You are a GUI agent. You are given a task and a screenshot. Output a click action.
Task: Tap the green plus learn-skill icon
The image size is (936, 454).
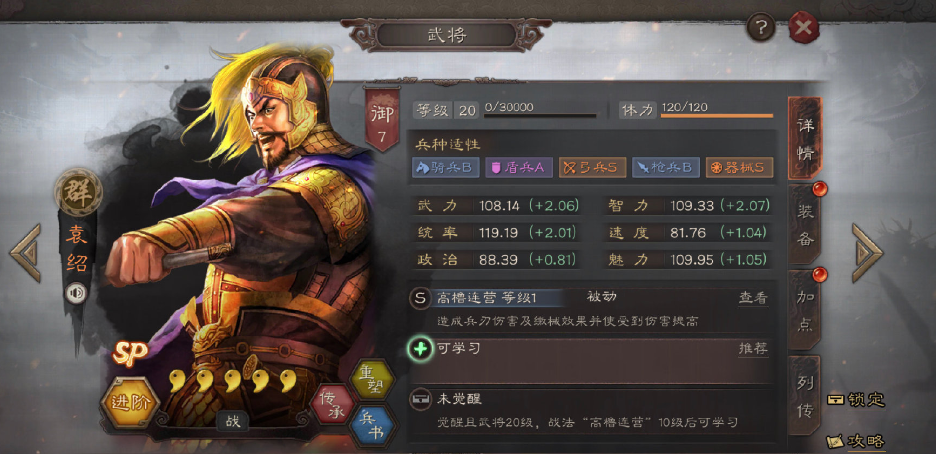click(420, 349)
